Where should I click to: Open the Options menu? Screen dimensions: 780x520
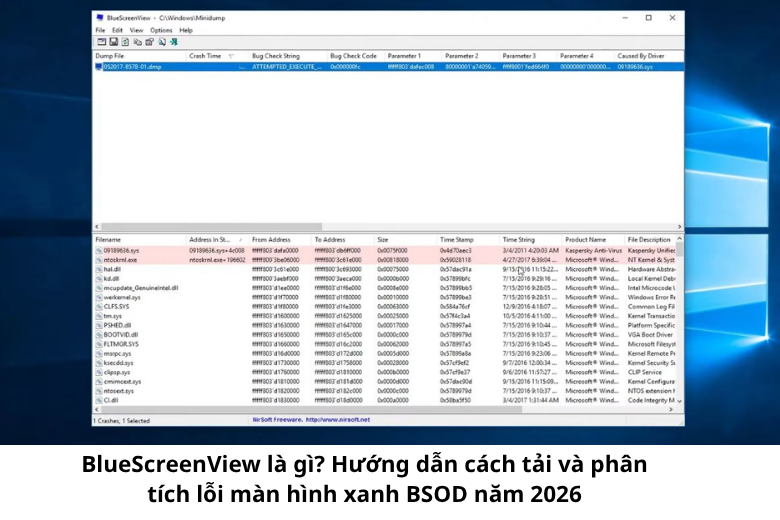click(x=161, y=30)
